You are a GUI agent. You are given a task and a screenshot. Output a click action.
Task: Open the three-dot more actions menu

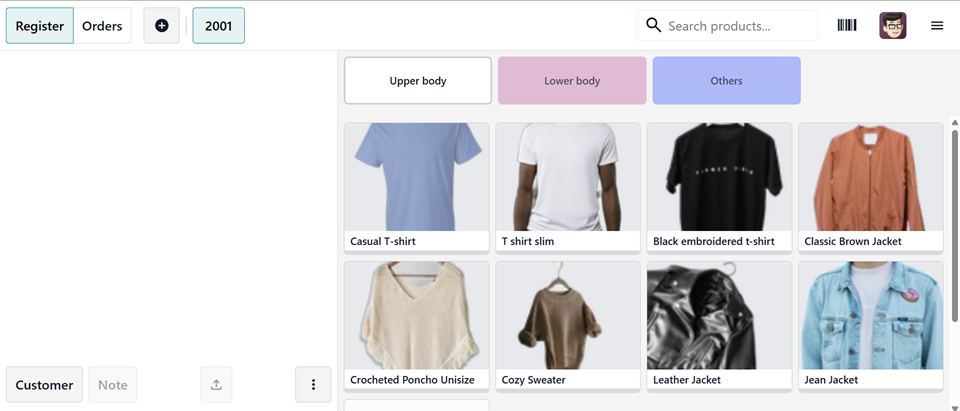click(313, 385)
